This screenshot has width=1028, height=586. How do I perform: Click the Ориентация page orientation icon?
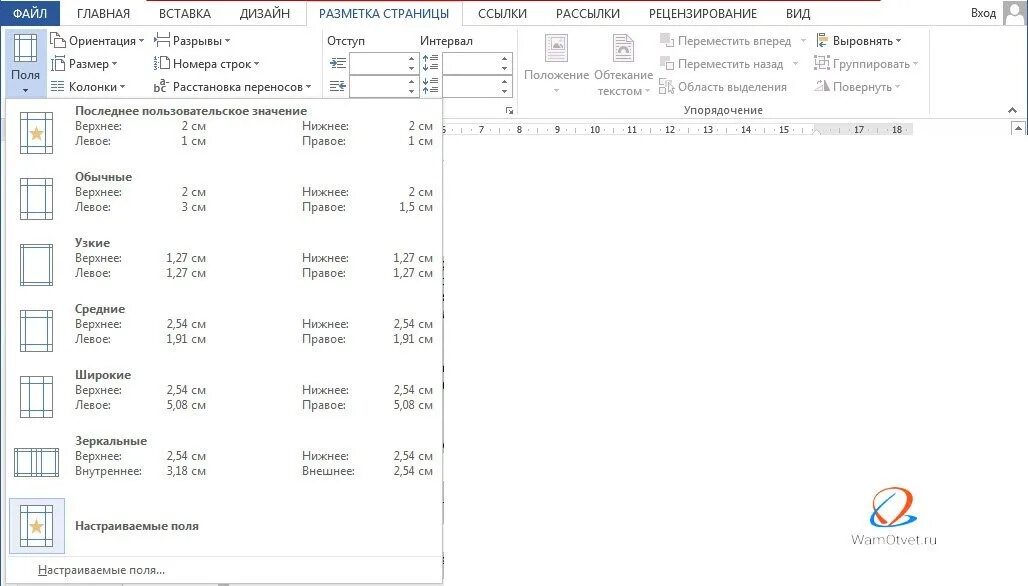pyautogui.click(x=58, y=41)
